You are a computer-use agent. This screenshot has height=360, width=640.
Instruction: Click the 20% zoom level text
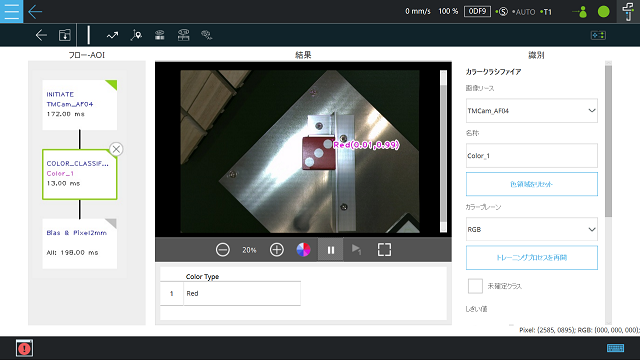(249, 250)
